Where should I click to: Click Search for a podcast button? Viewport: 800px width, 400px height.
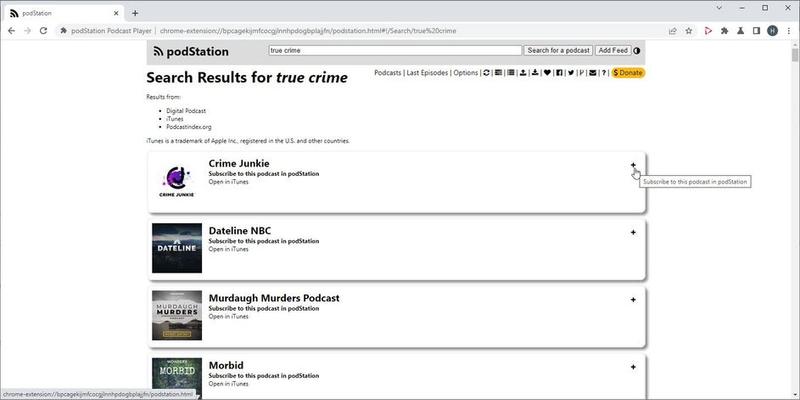[558, 51]
